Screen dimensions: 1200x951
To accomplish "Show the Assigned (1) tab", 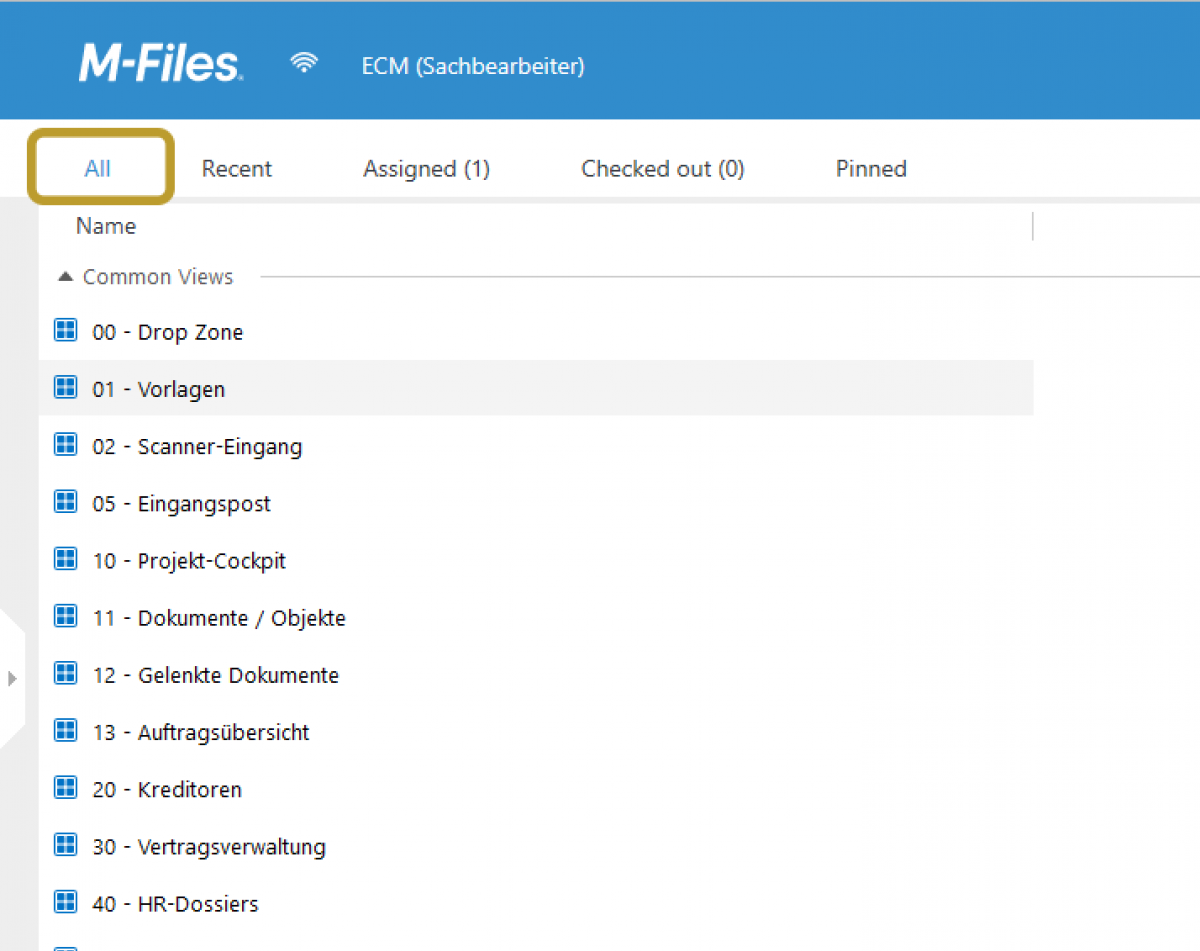I will [x=426, y=169].
